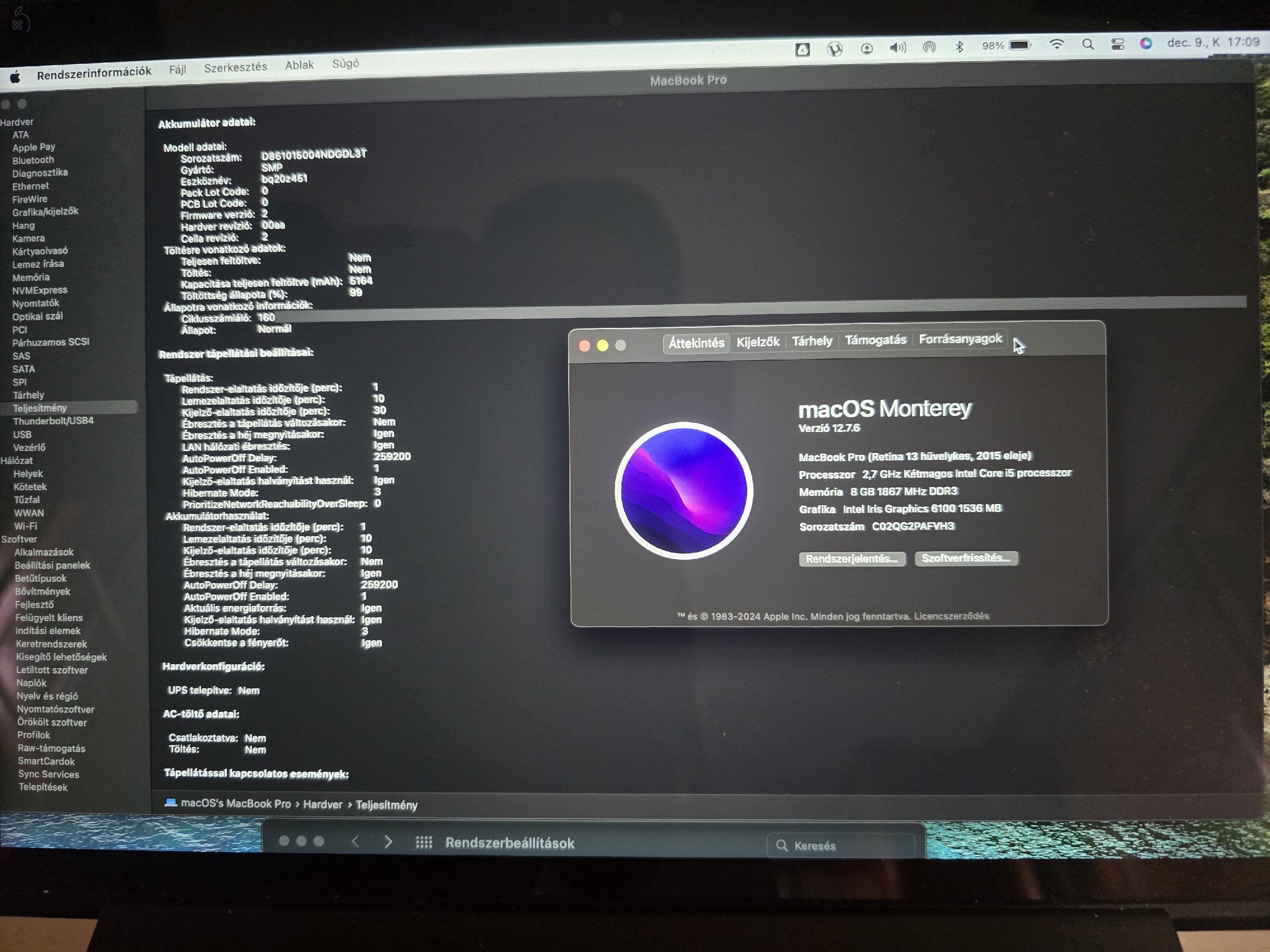Viewport: 1270px width, 952px height.
Task: Switch to the Tárhely tab
Action: (812, 341)
